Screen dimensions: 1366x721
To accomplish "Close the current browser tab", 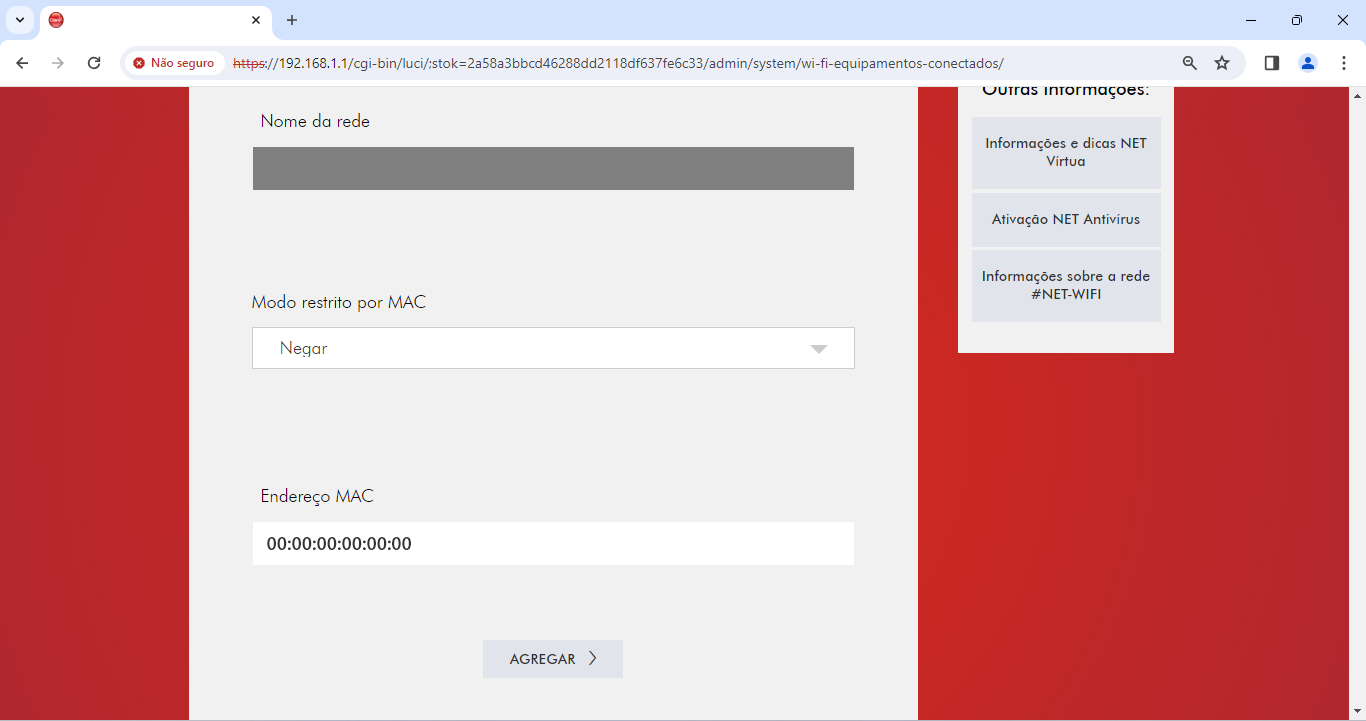I will coord(256,20).
